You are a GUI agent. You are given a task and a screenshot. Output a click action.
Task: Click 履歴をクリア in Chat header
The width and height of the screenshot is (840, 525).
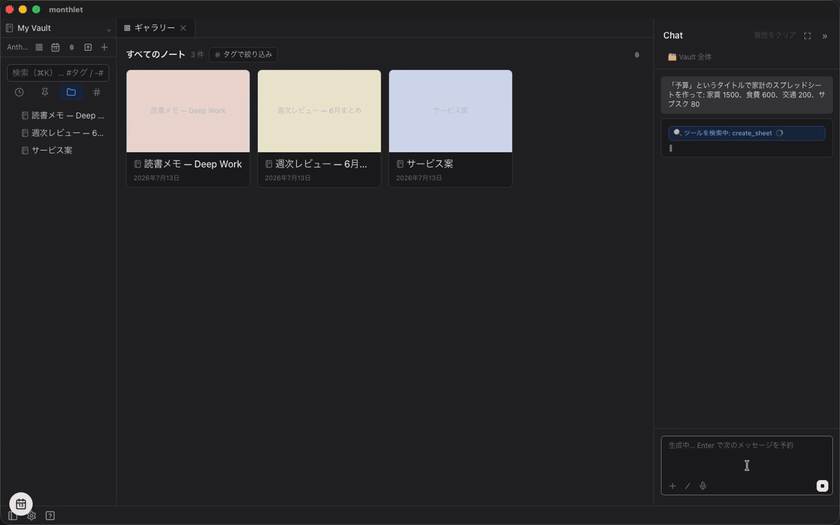775,35
